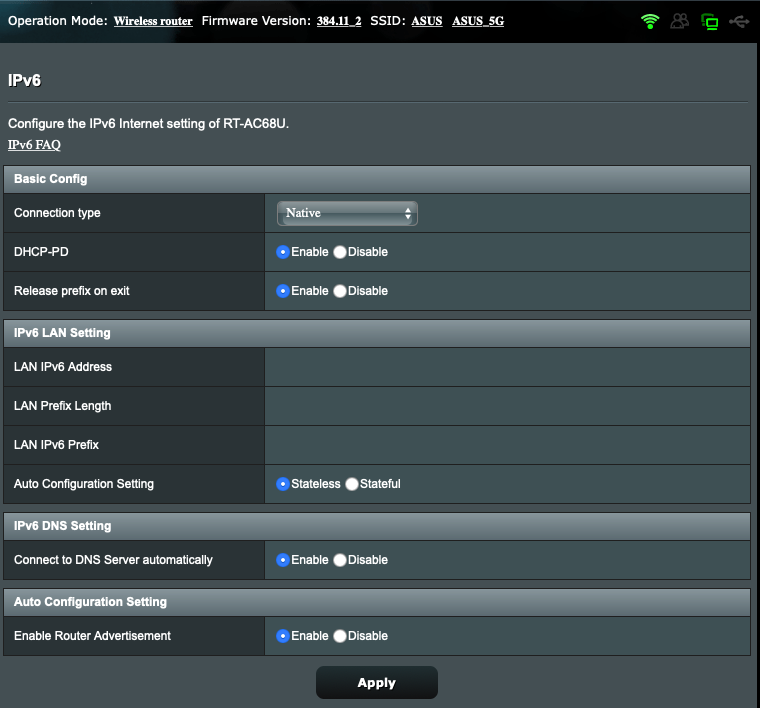760x708 pixels.
Task: Click the USB device status icon
Action: point(739,21)
